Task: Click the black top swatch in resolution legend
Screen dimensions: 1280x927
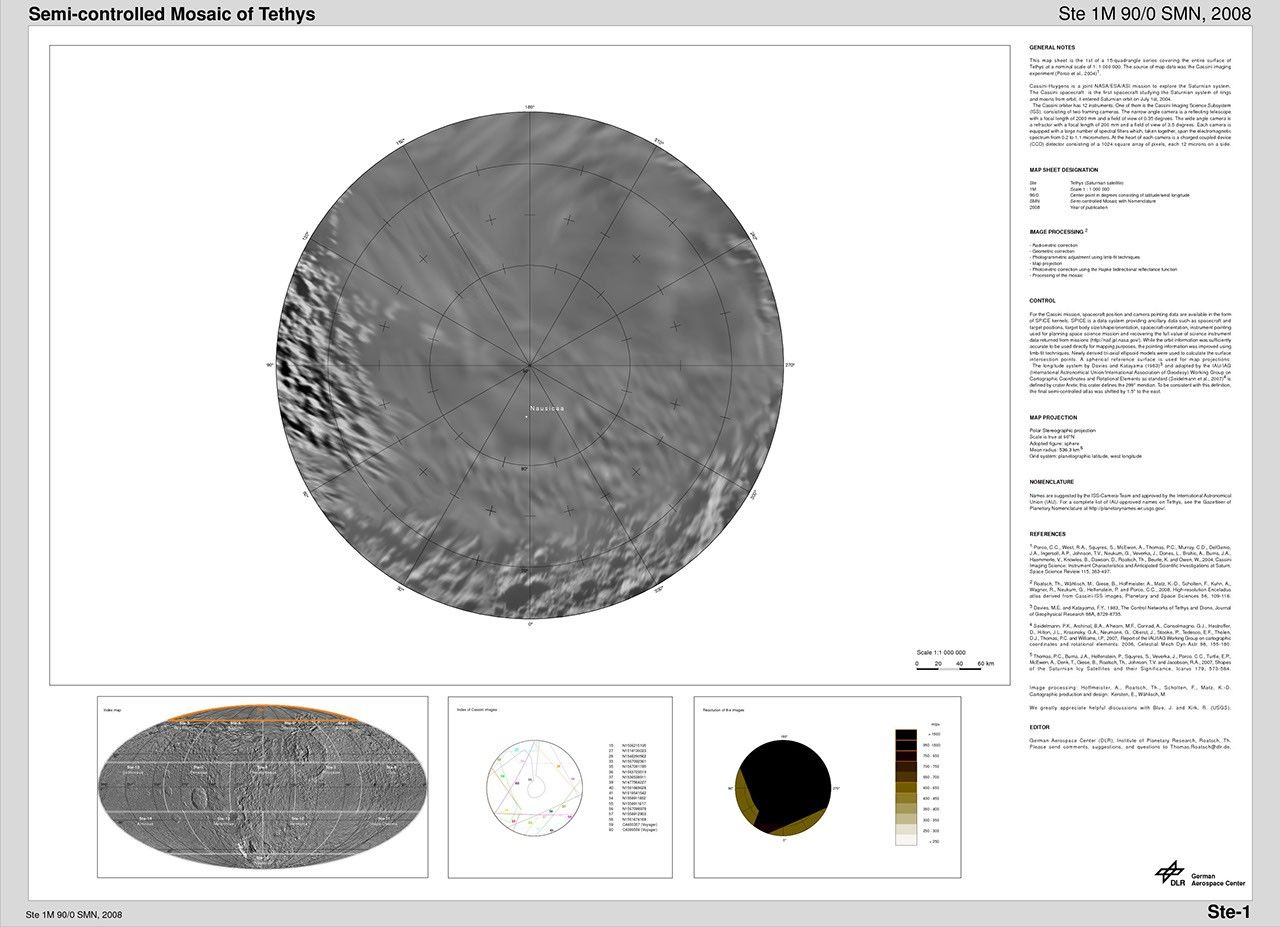Action: coord(904,736)
